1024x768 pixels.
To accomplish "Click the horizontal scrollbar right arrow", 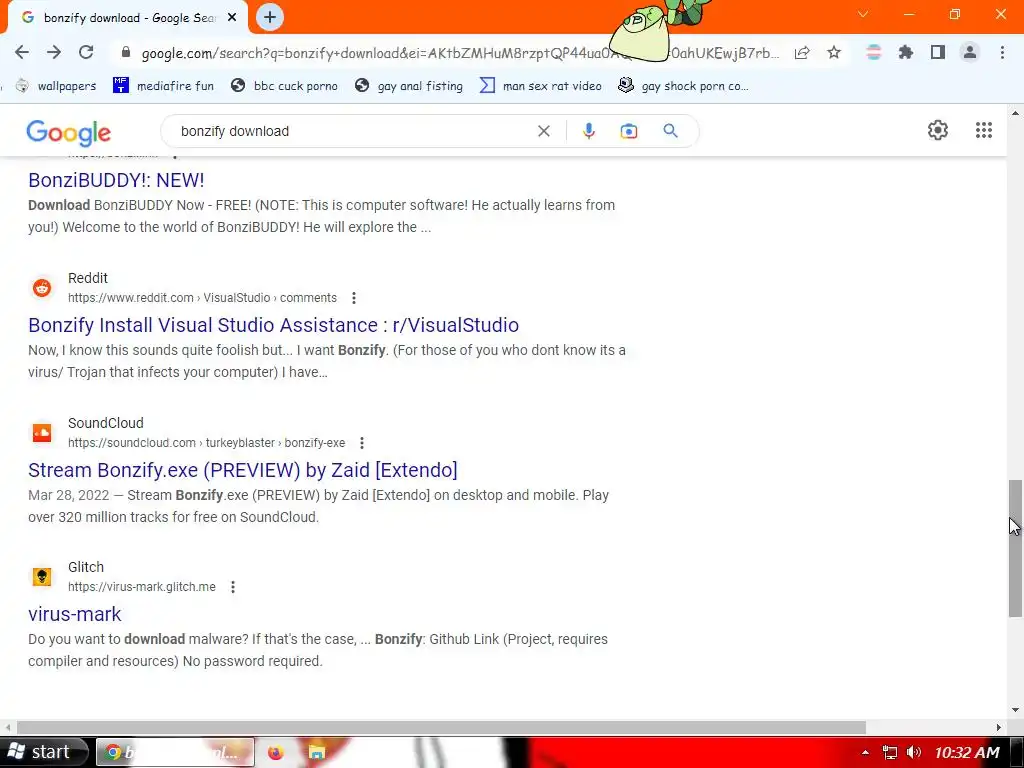I will [x=999, y=728].
